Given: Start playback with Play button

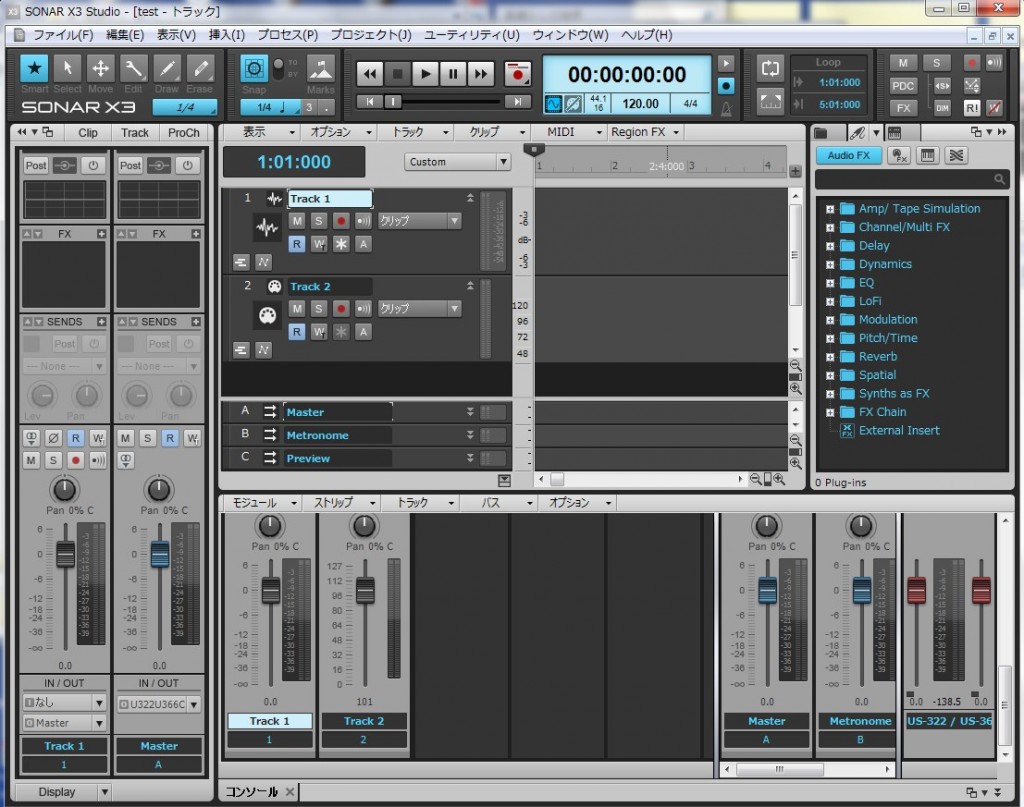Looking at the screenshot, I should tap(425, 74).
